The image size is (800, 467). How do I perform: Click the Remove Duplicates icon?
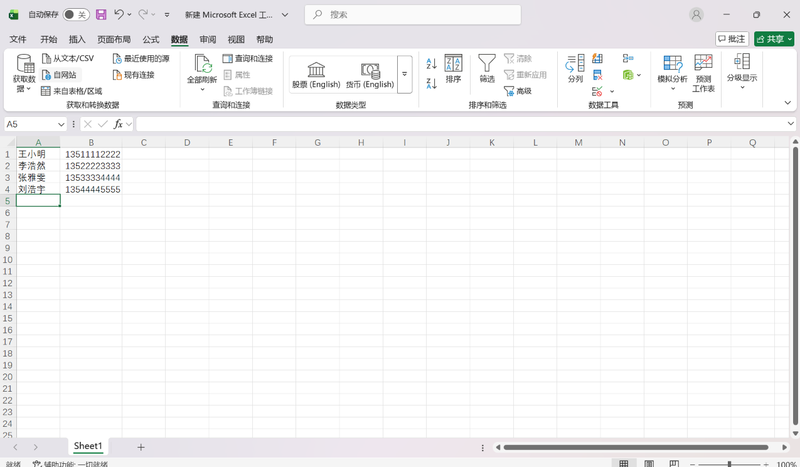[597, 75]
